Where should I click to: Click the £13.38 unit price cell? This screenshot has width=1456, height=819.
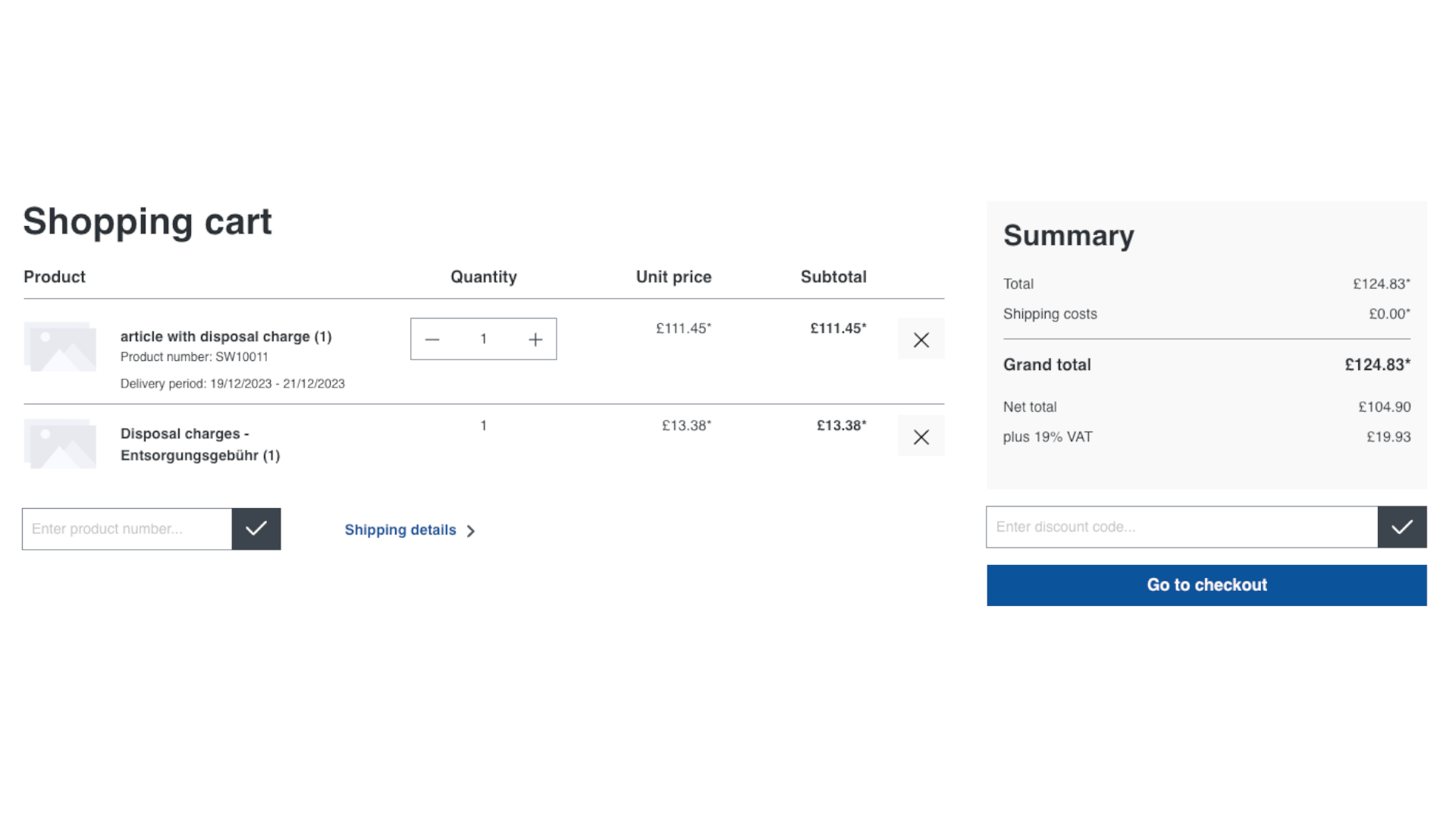(686, 425)
